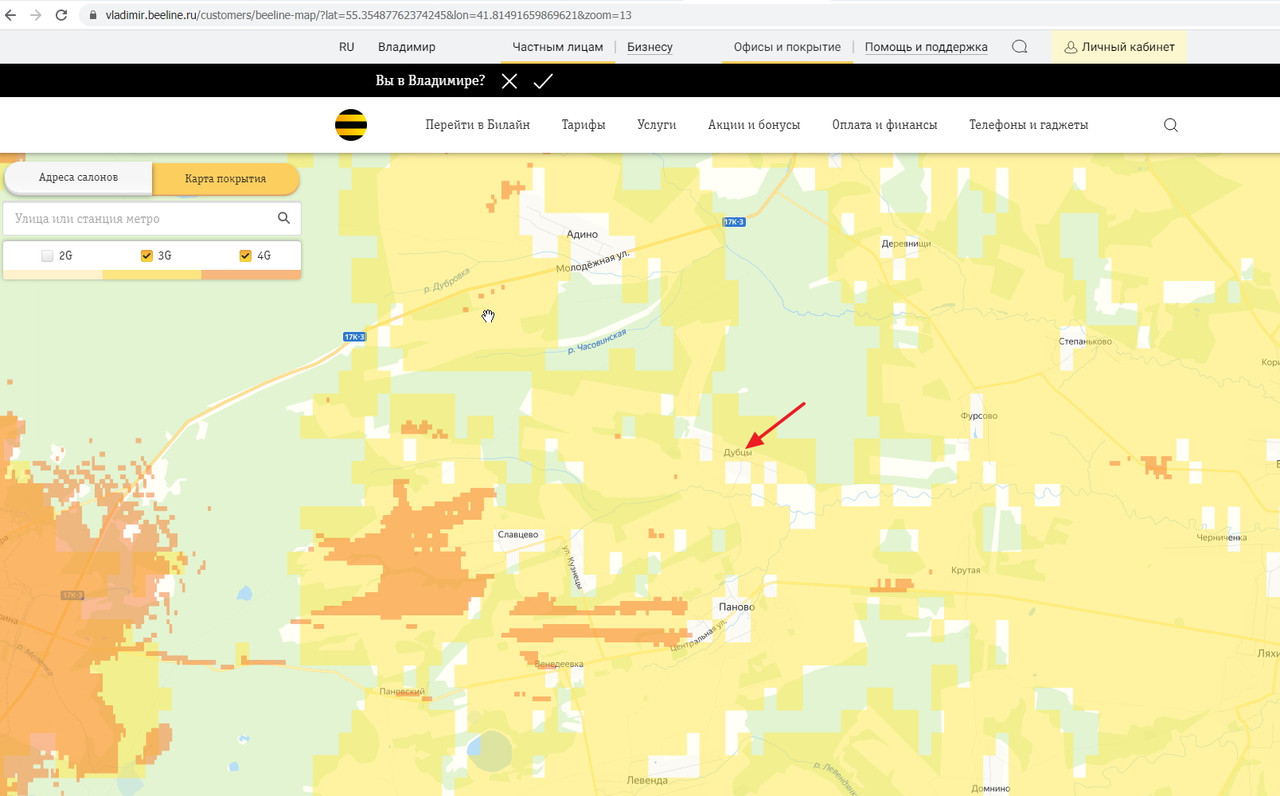
Task: Toggle the 2G coverage checkbox
Action: [47, 256]
